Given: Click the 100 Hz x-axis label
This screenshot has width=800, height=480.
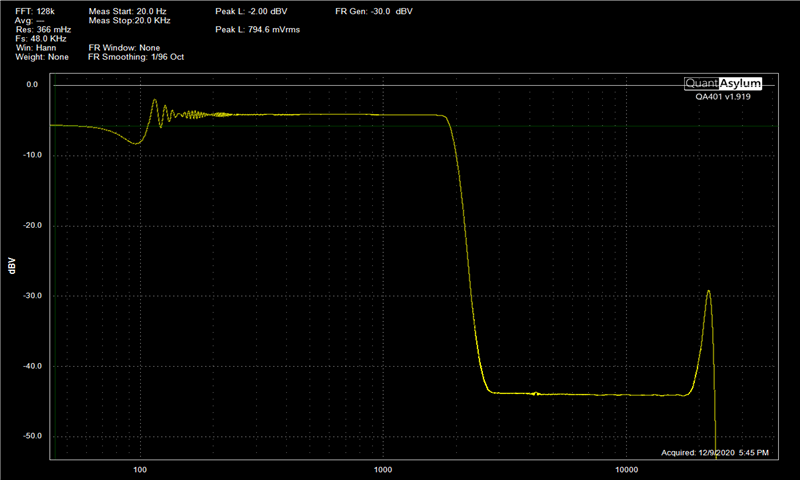Looking at the screenshot, I should click(140, 470).
